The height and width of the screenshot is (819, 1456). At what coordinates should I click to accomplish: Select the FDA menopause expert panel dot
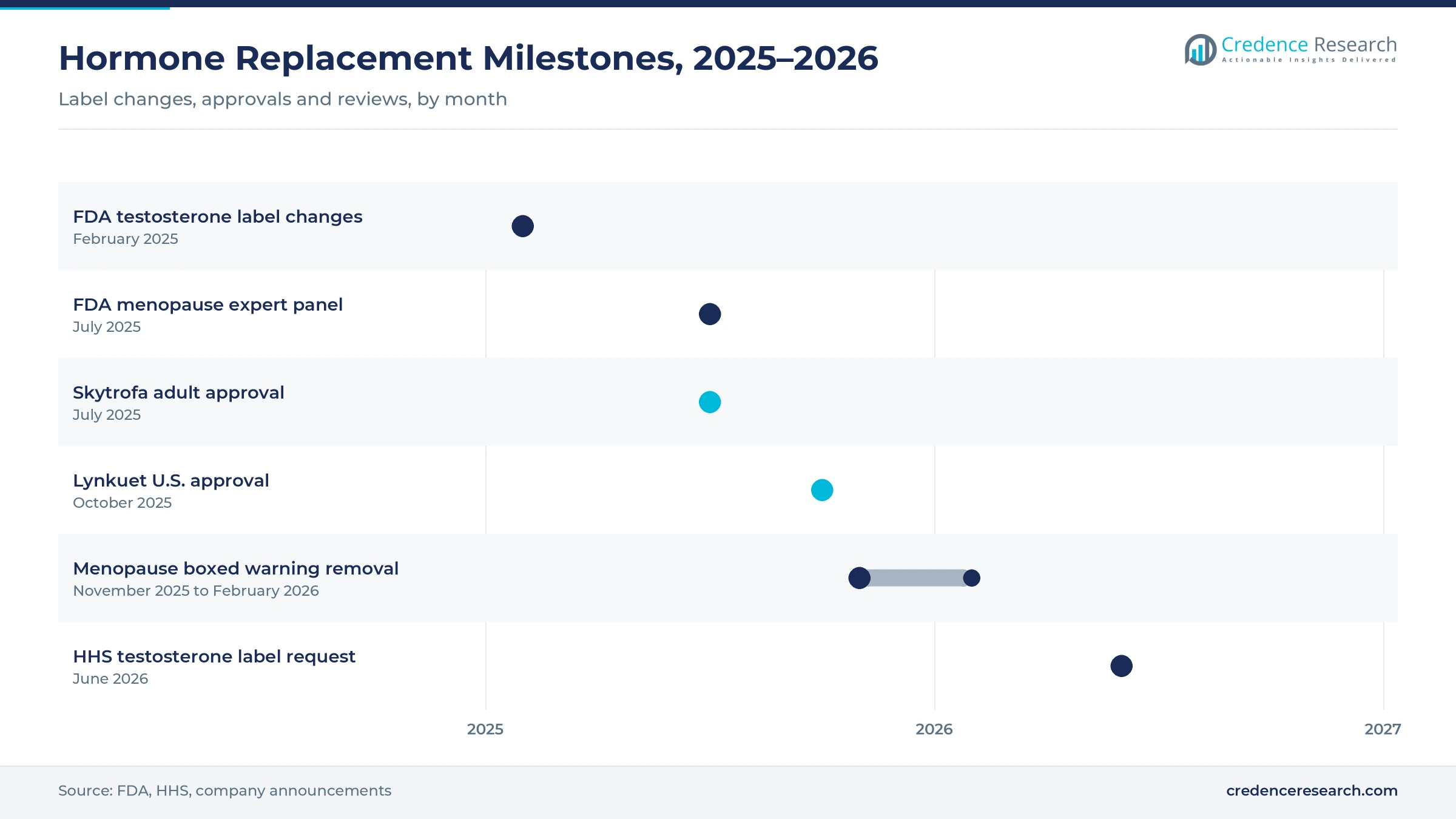point(710,314)
